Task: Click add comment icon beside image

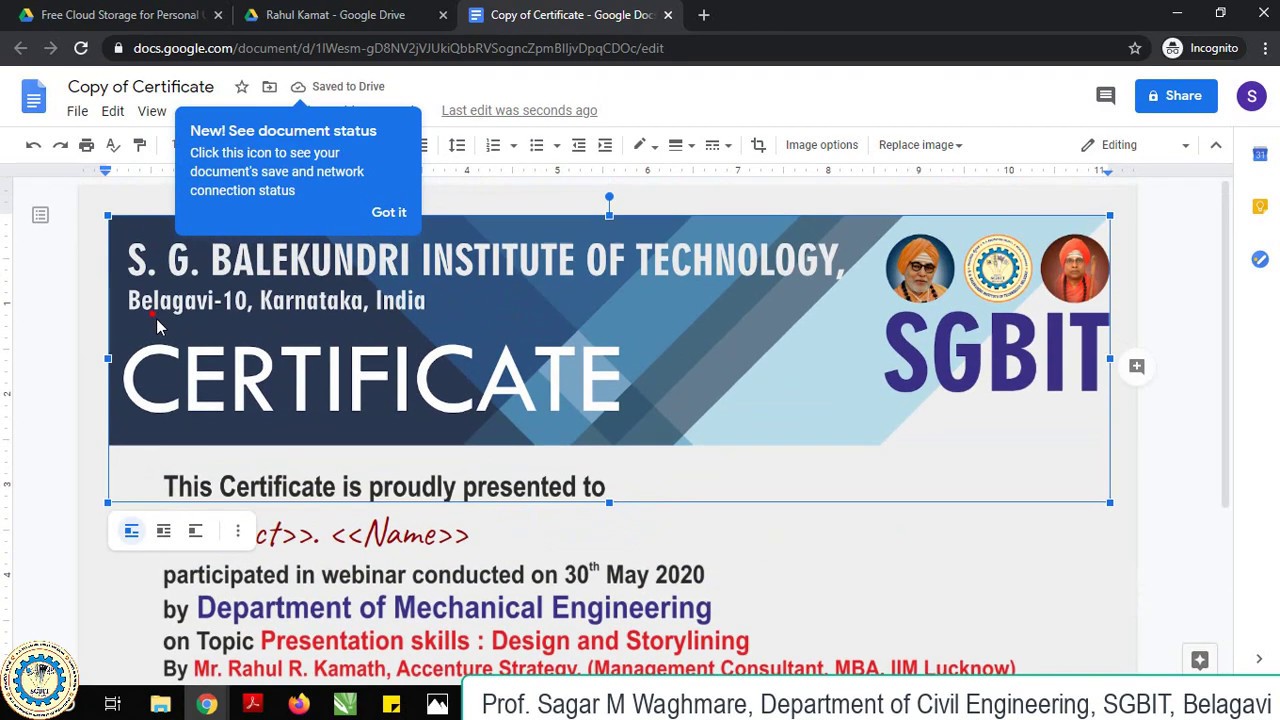Action: (1136, 366)
